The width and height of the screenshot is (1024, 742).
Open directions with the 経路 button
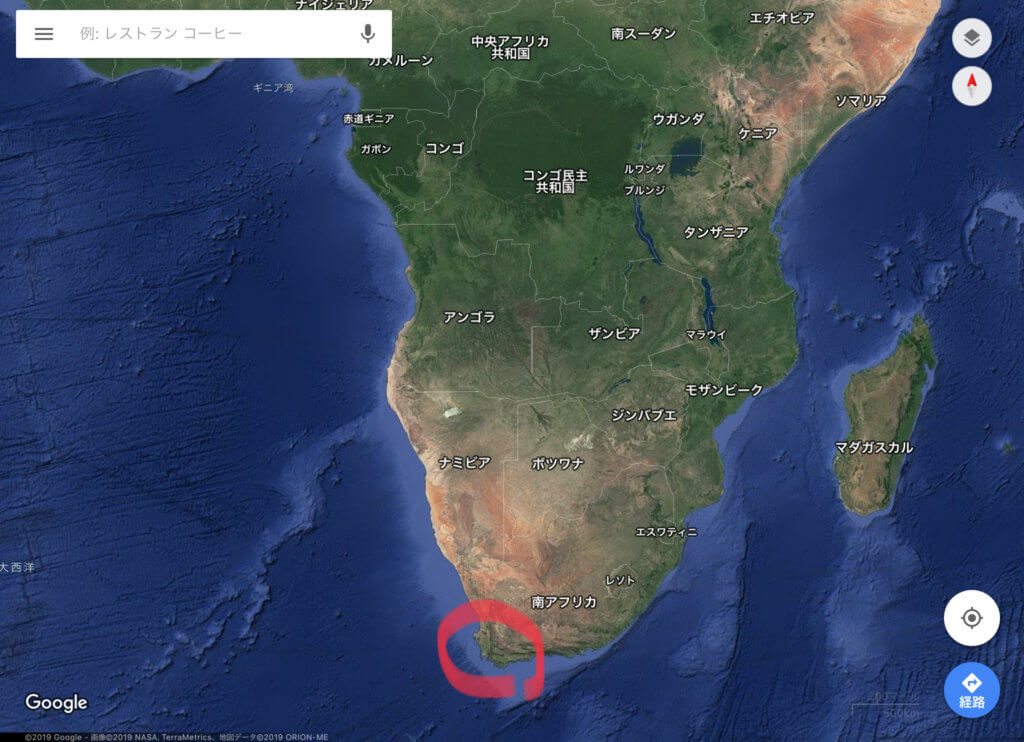[x=972, y=690]
